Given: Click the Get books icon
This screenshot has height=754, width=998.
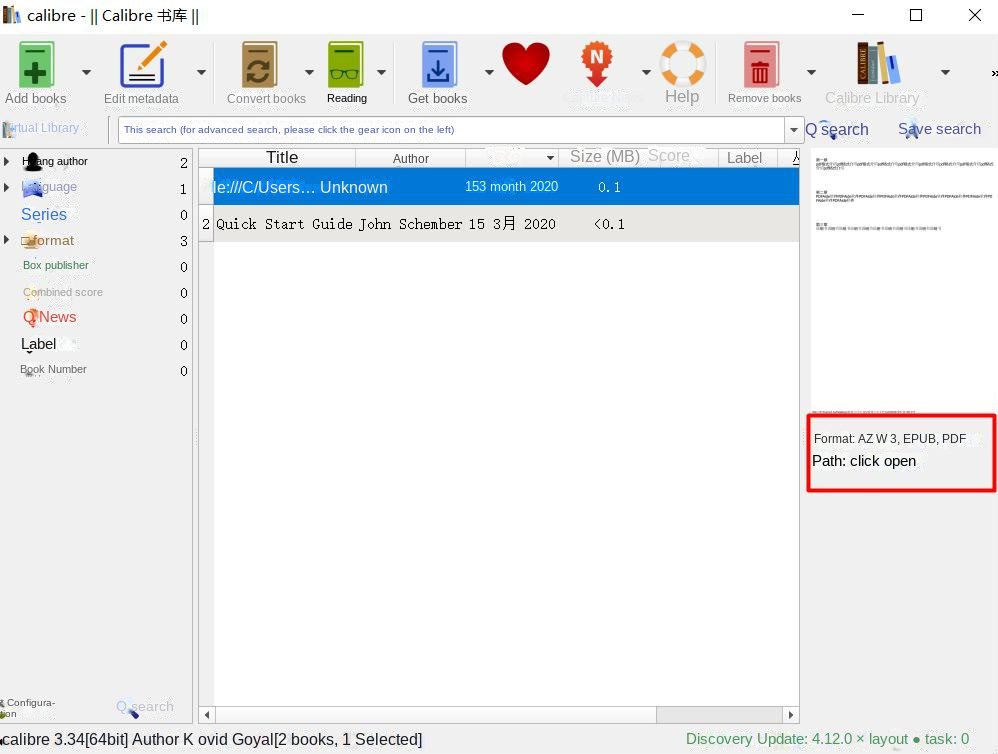Looking at the screenshot, I should (438, 63).
